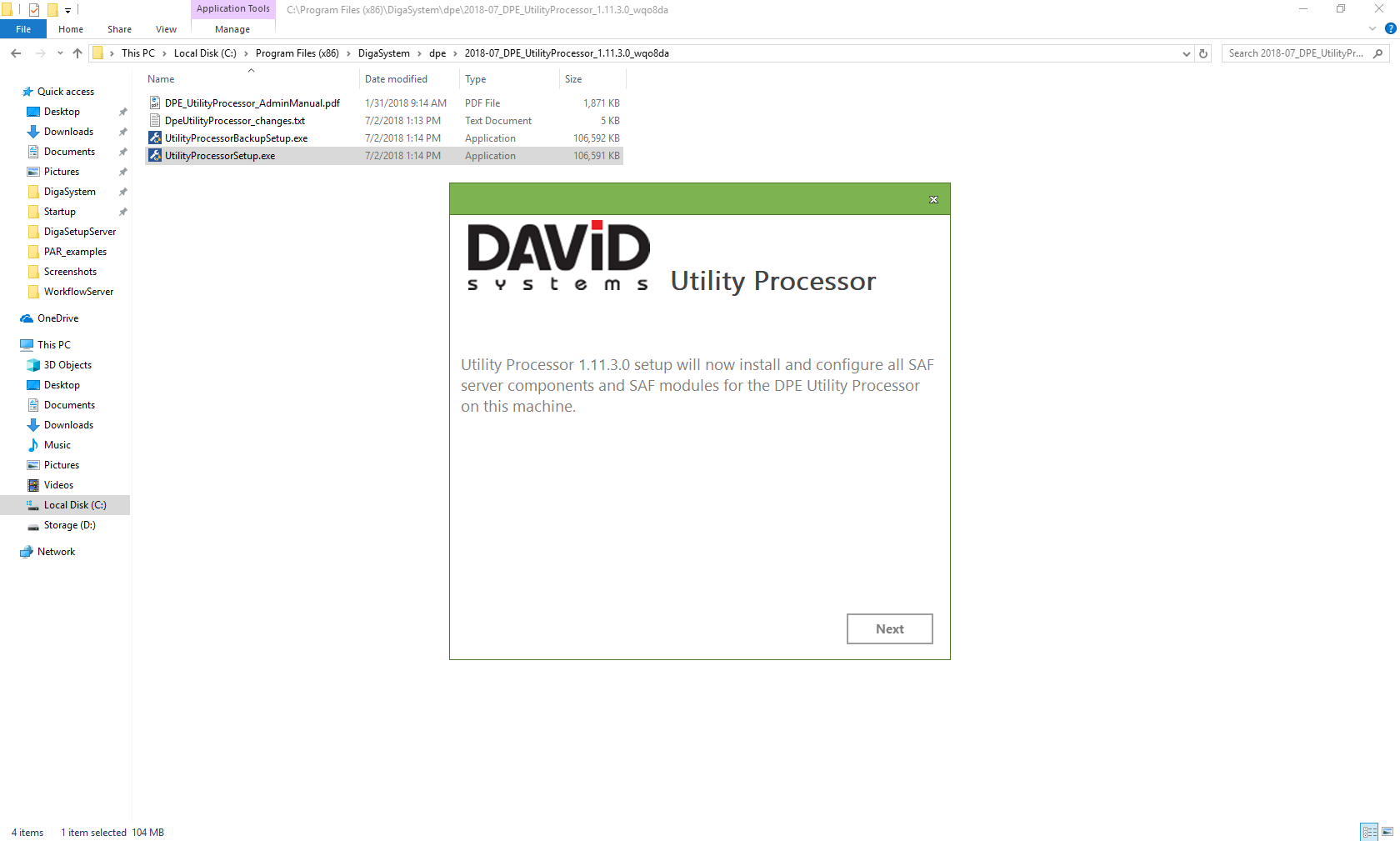Click the Back navigation arrow
Screen dimensions: 1400x841
[16, 53]
